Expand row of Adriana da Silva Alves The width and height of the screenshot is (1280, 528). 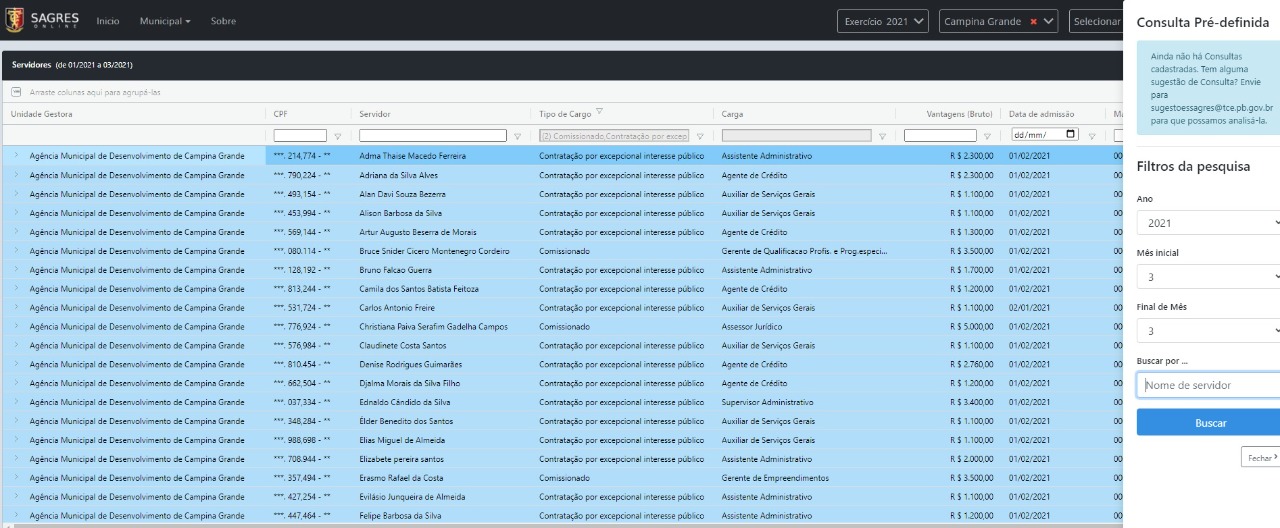coord(16,175)
